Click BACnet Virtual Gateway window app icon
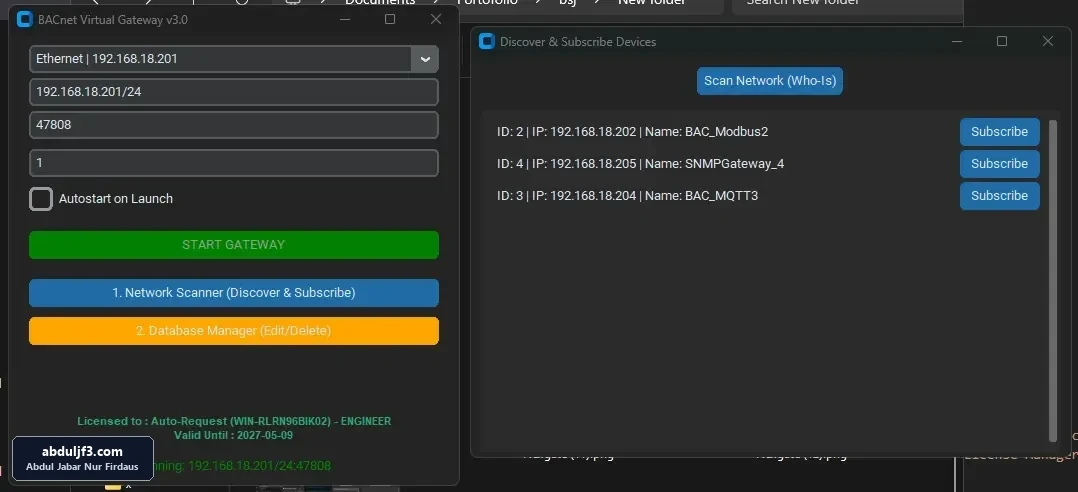 click(x=25, y=19)
